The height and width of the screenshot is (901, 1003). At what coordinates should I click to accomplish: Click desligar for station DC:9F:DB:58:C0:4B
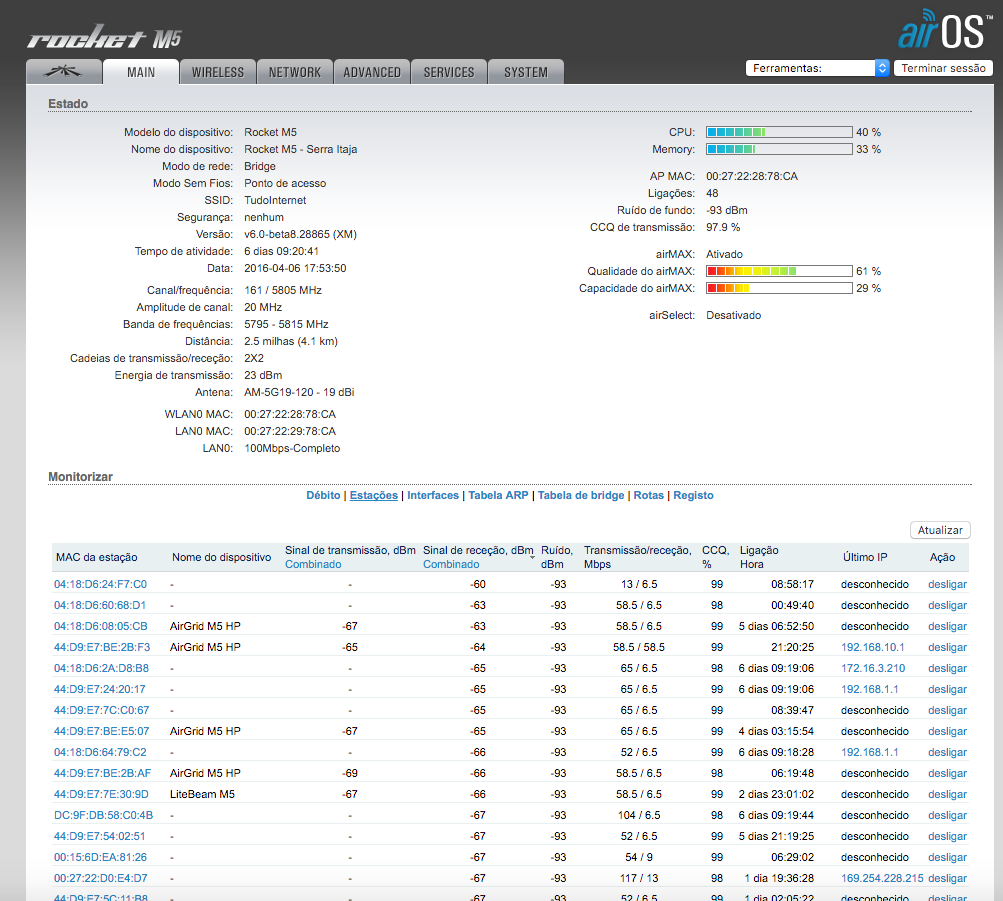tap(947, 815)
